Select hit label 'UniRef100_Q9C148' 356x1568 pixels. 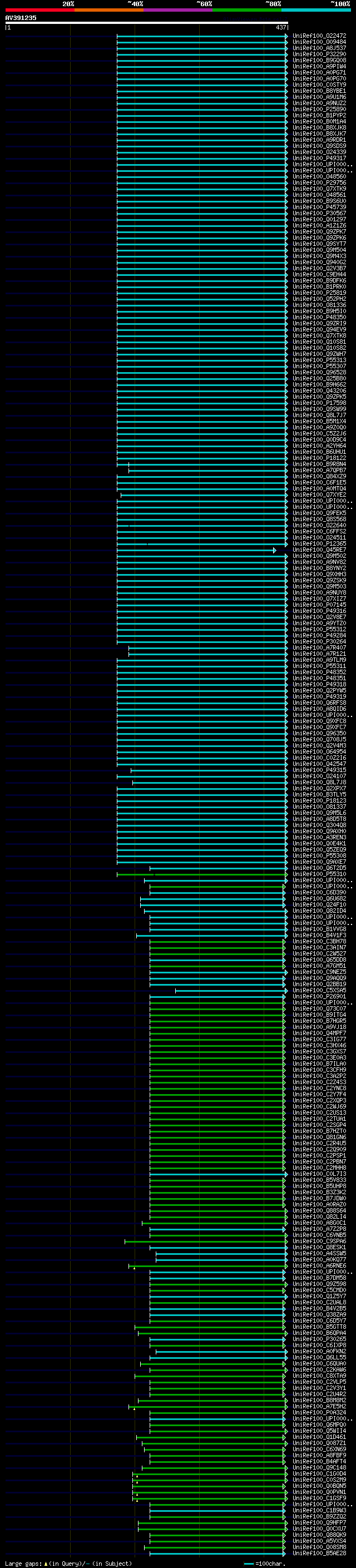(x=319, y=1467)
